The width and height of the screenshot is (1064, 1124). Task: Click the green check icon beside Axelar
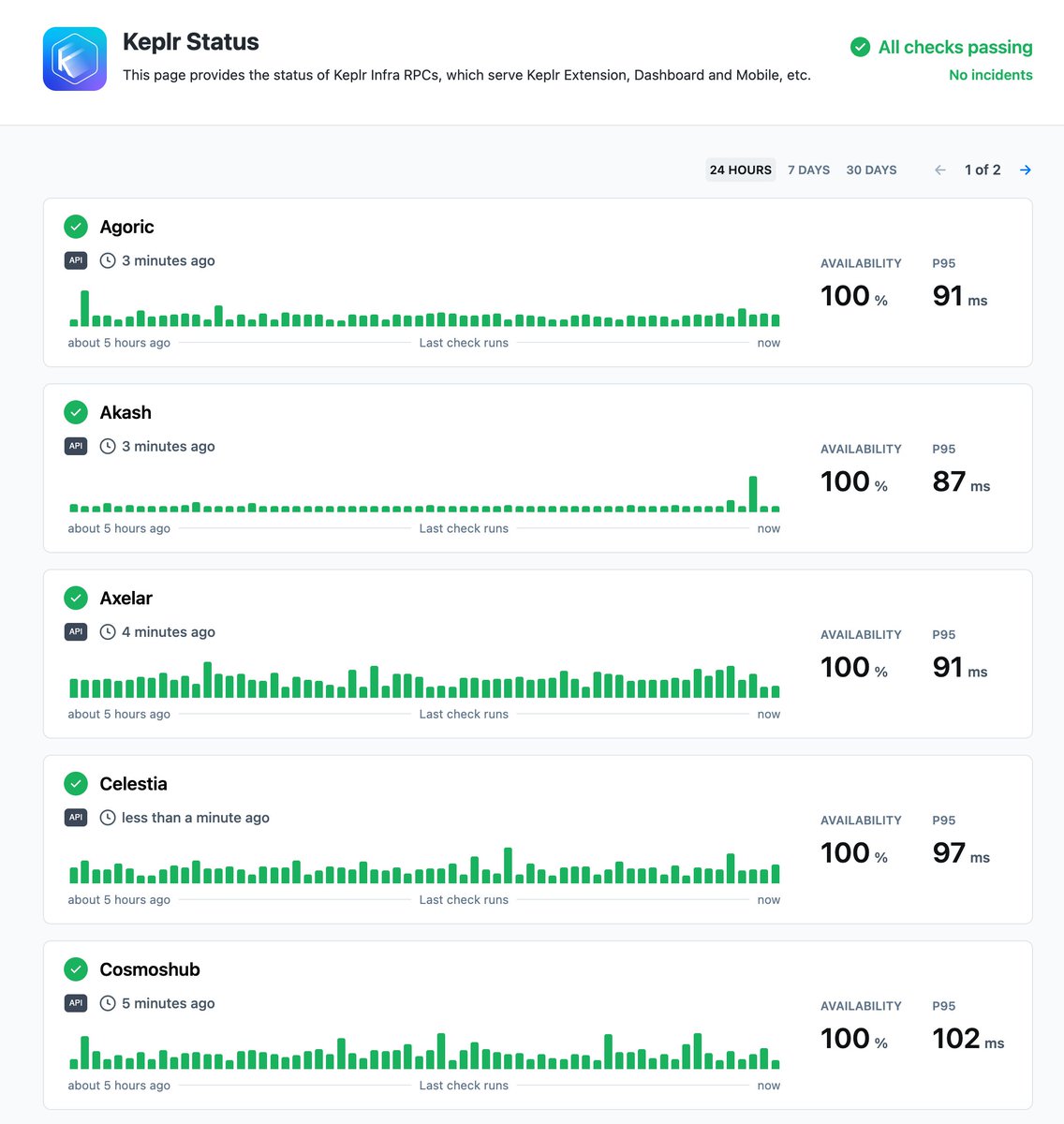(76, 598)
